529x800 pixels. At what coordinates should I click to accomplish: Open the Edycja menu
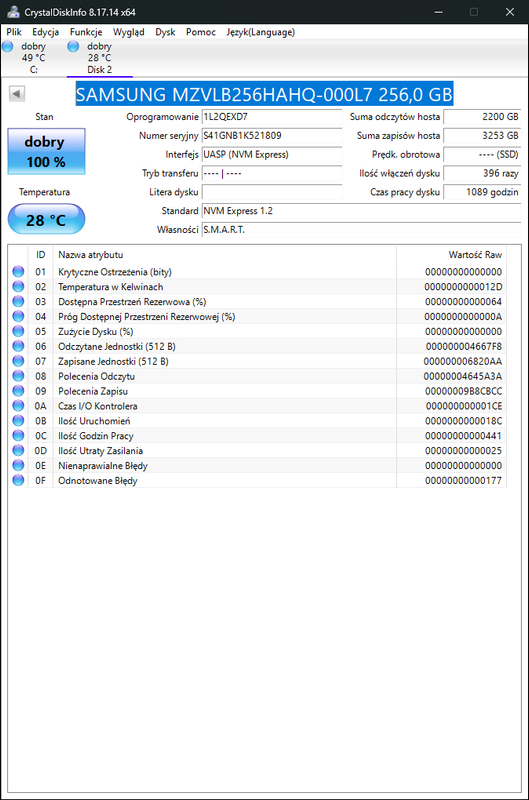[x=45, y=32]
